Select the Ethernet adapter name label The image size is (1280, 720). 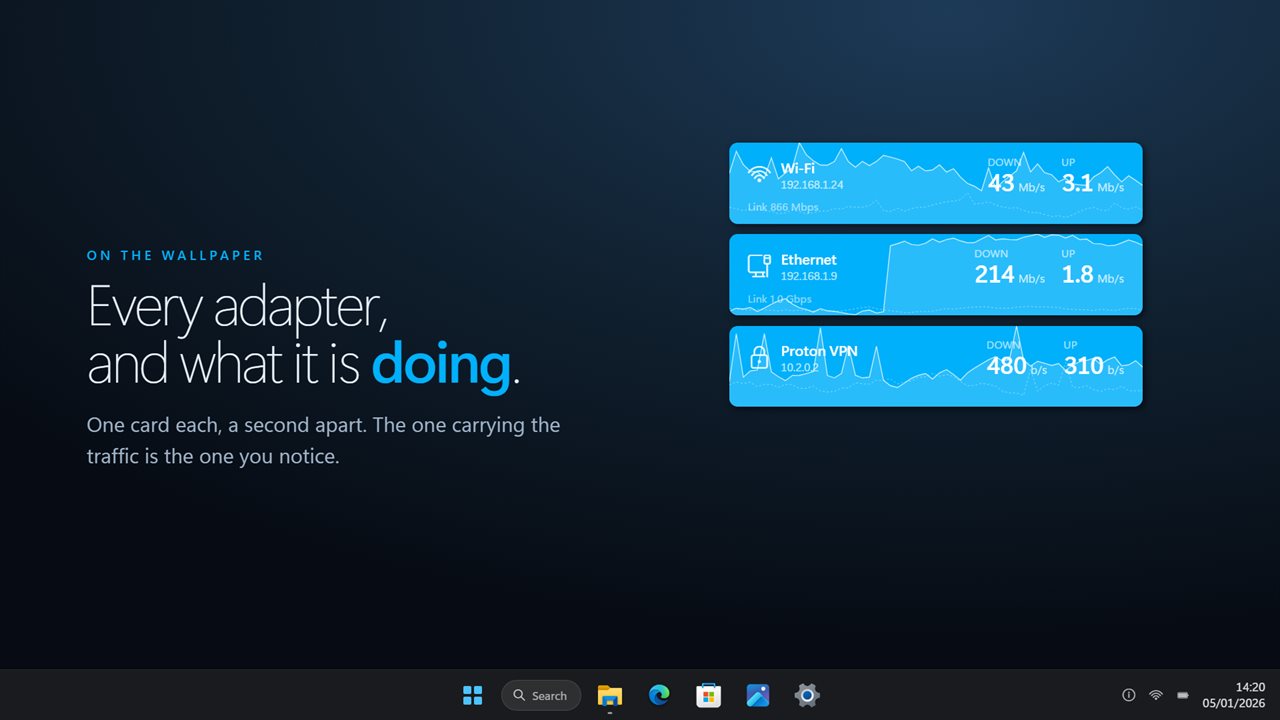809,260
